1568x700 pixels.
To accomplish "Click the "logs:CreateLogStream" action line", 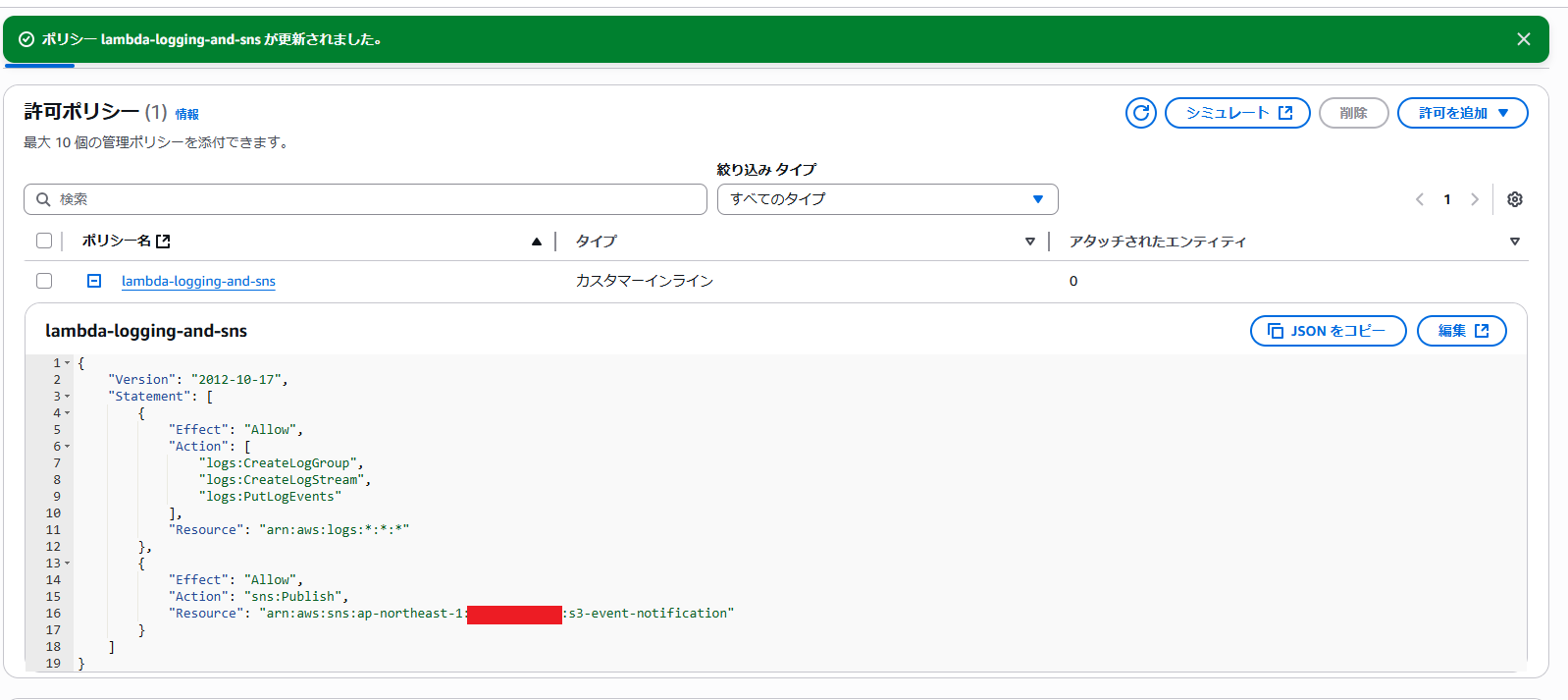I will point(285,480).
